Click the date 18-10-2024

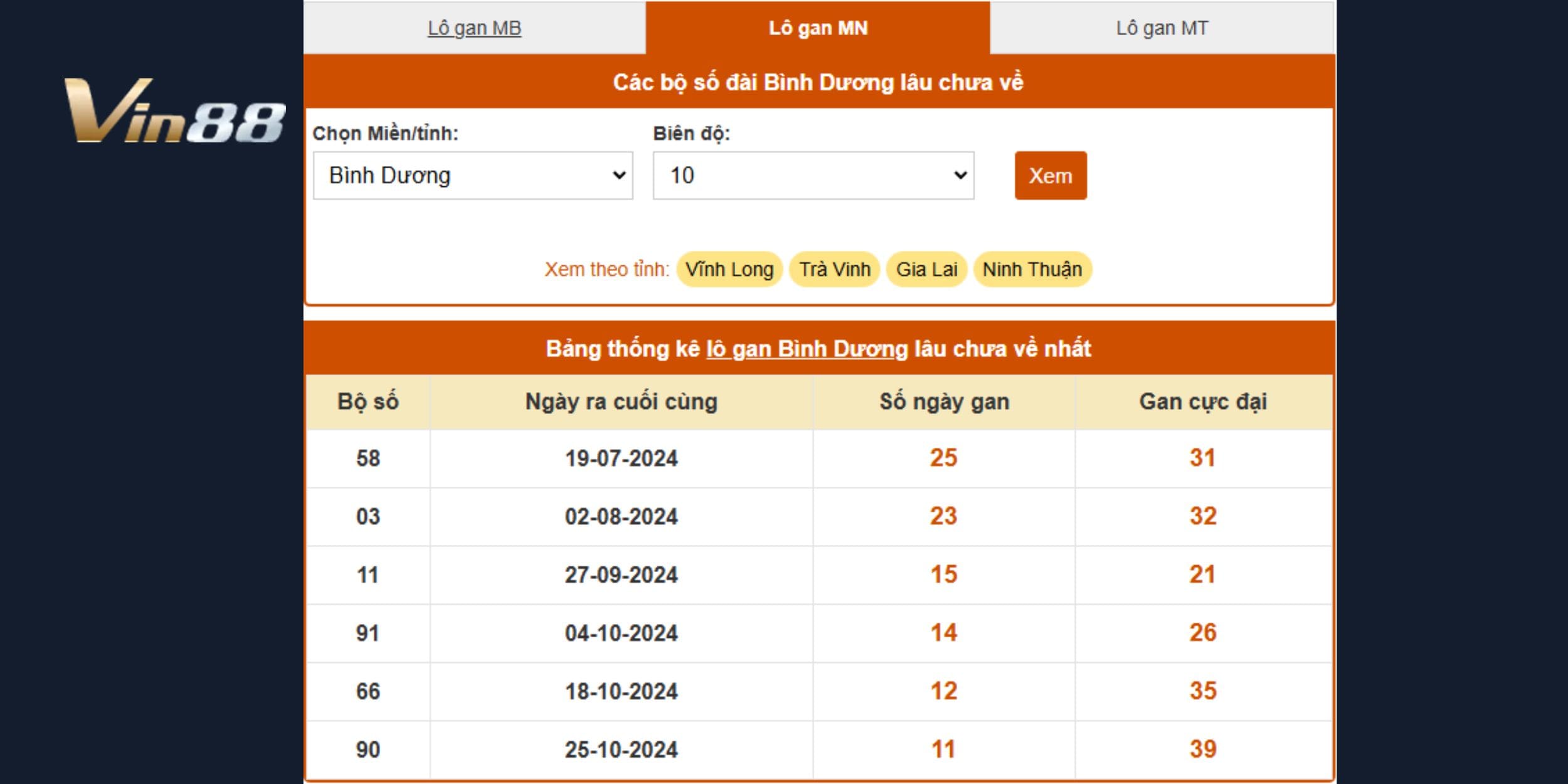pos(622,692)
